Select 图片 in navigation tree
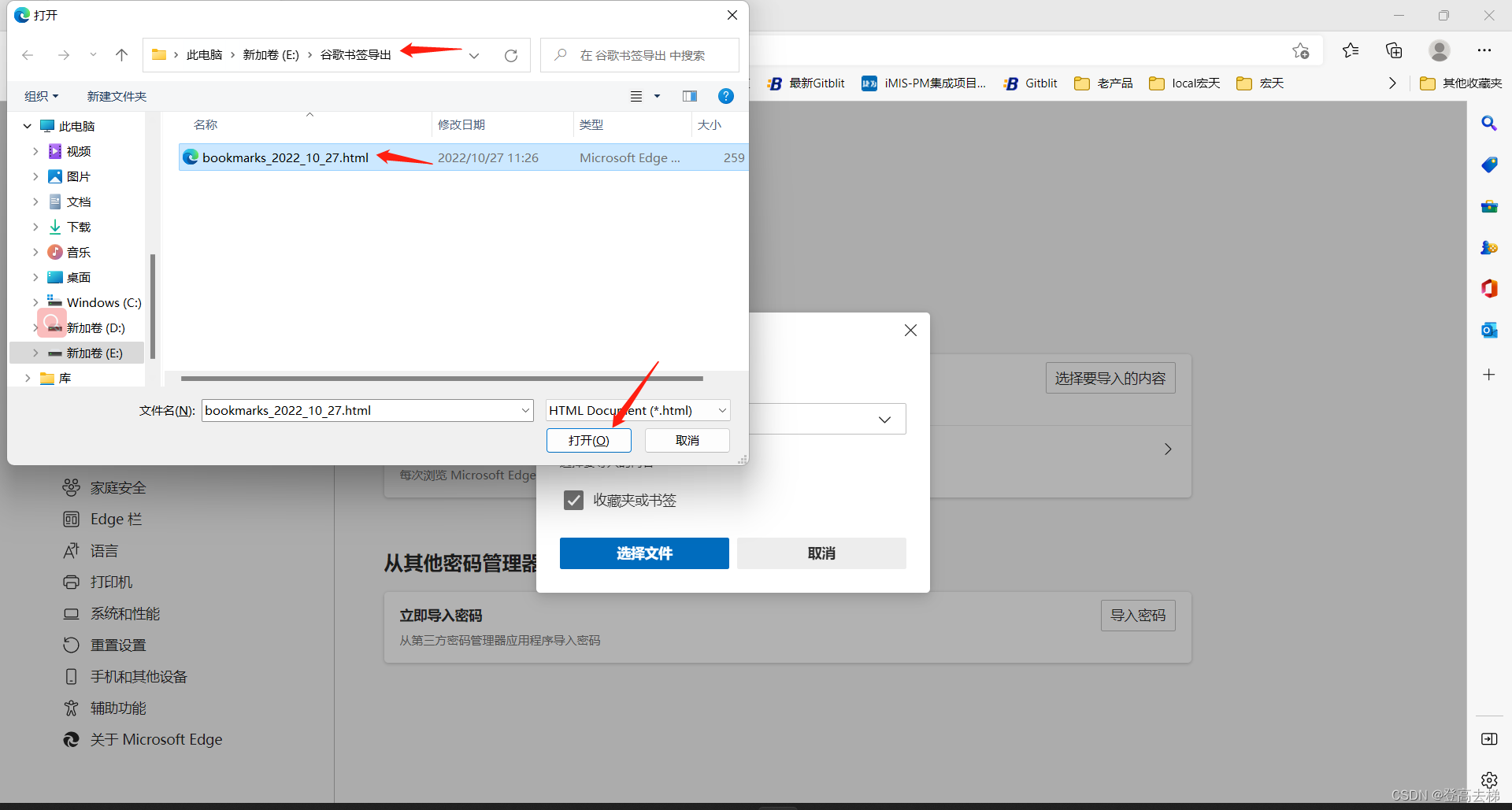Viewport: 1512px width, 810px height. point(78,176)
